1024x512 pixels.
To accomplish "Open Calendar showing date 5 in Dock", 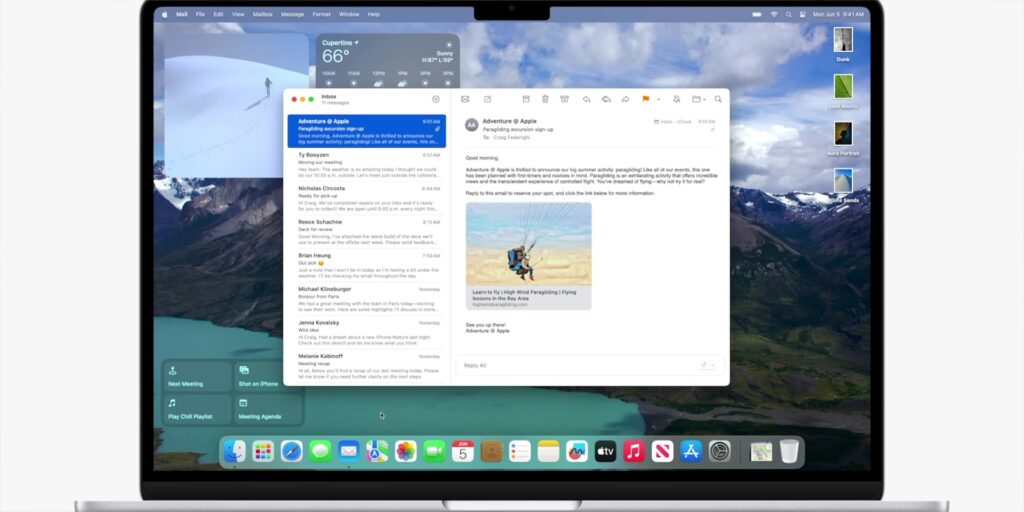I will (463, 451).
